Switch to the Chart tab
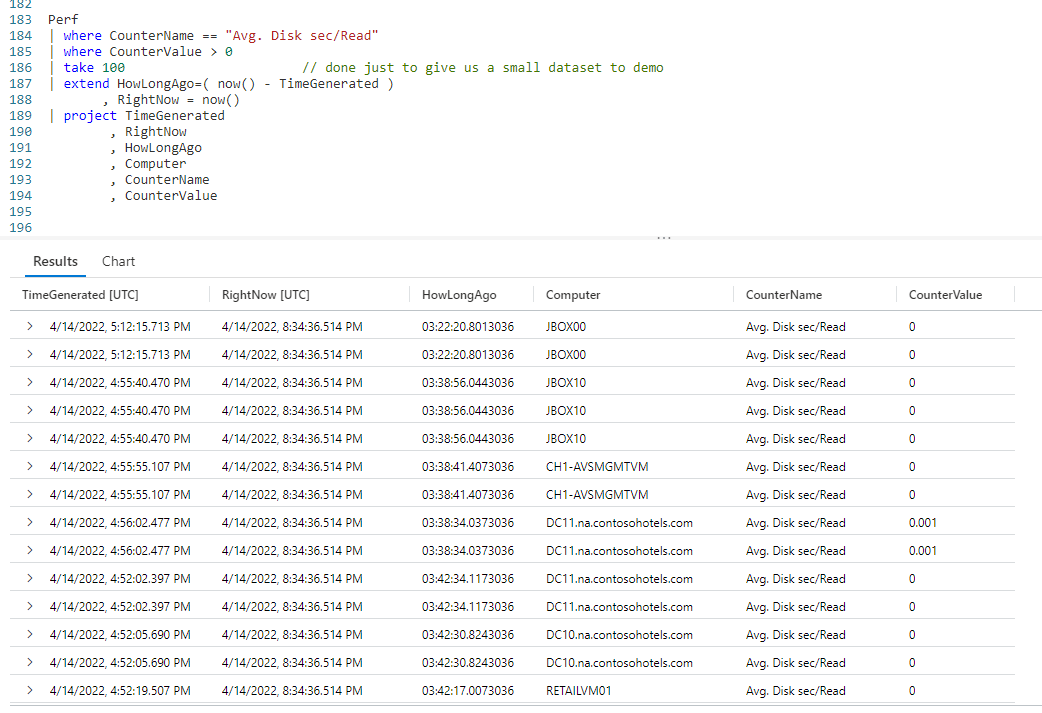Image resolution: width=1042 pixels, height=713 pixels. click(118, 261)
